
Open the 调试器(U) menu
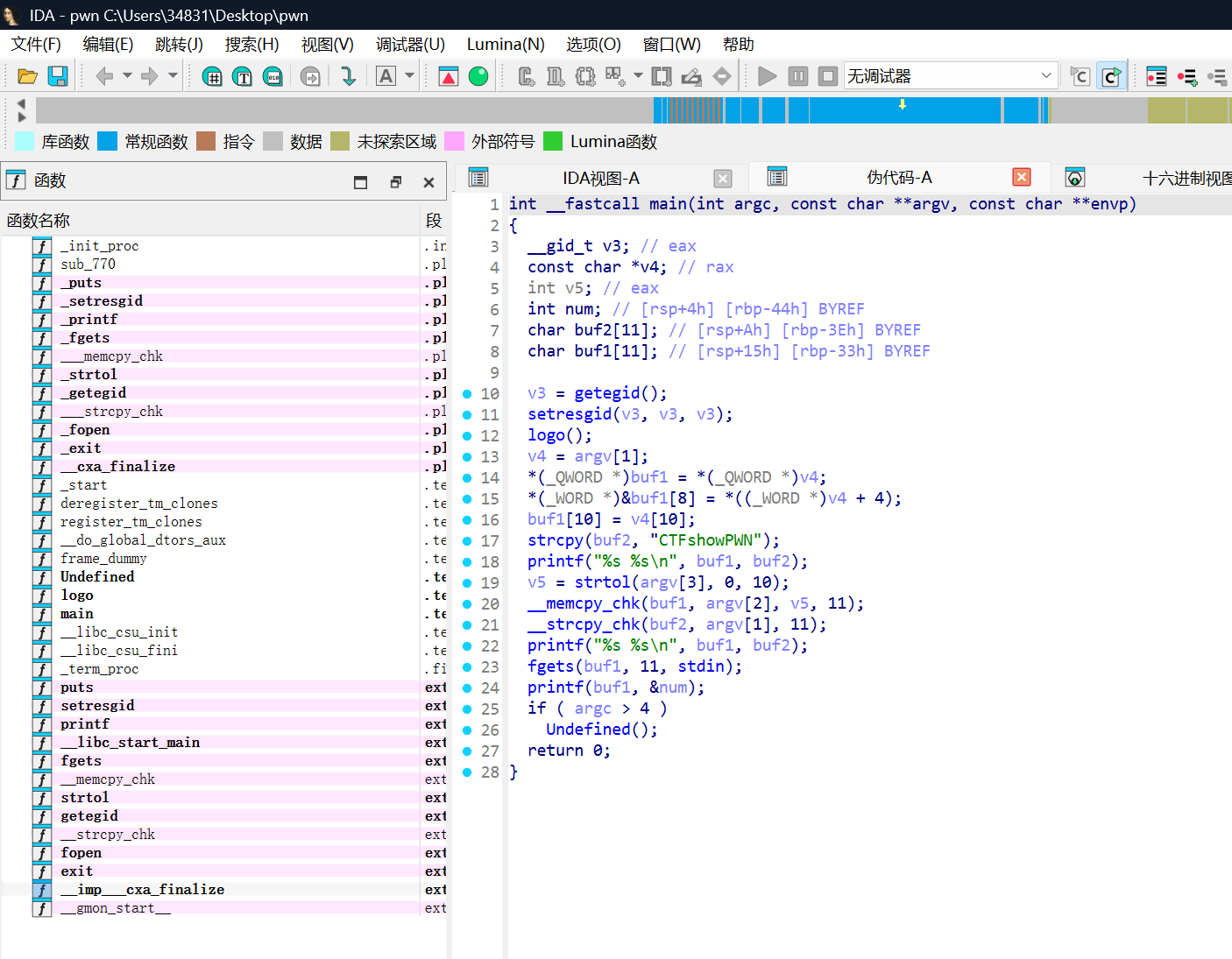pyautogui.click(x=410, y=44)
